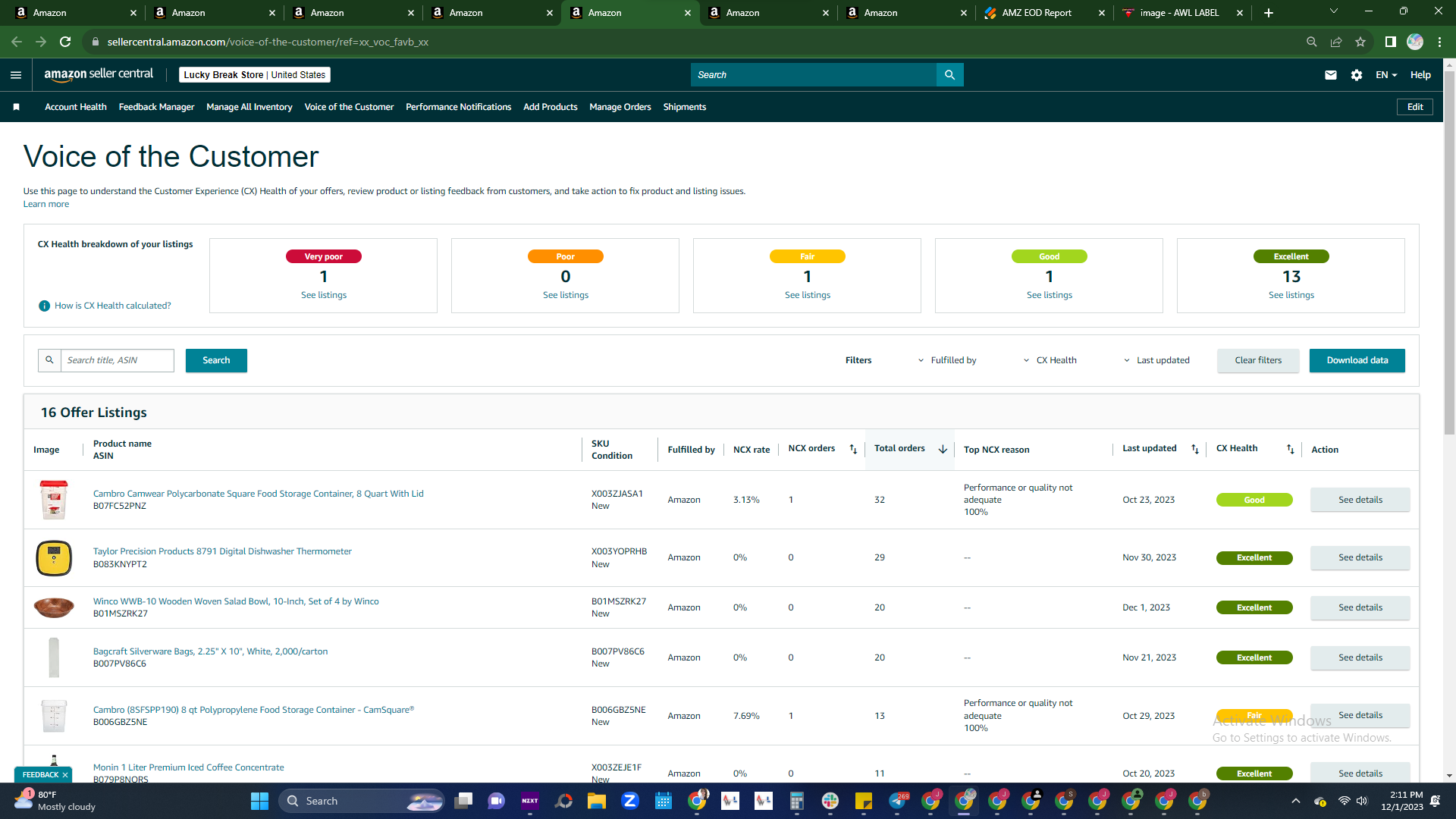The image size is (1456, 819).
Task: Click the bookmark icon on favorites bar
Action: tap(16, 107)
